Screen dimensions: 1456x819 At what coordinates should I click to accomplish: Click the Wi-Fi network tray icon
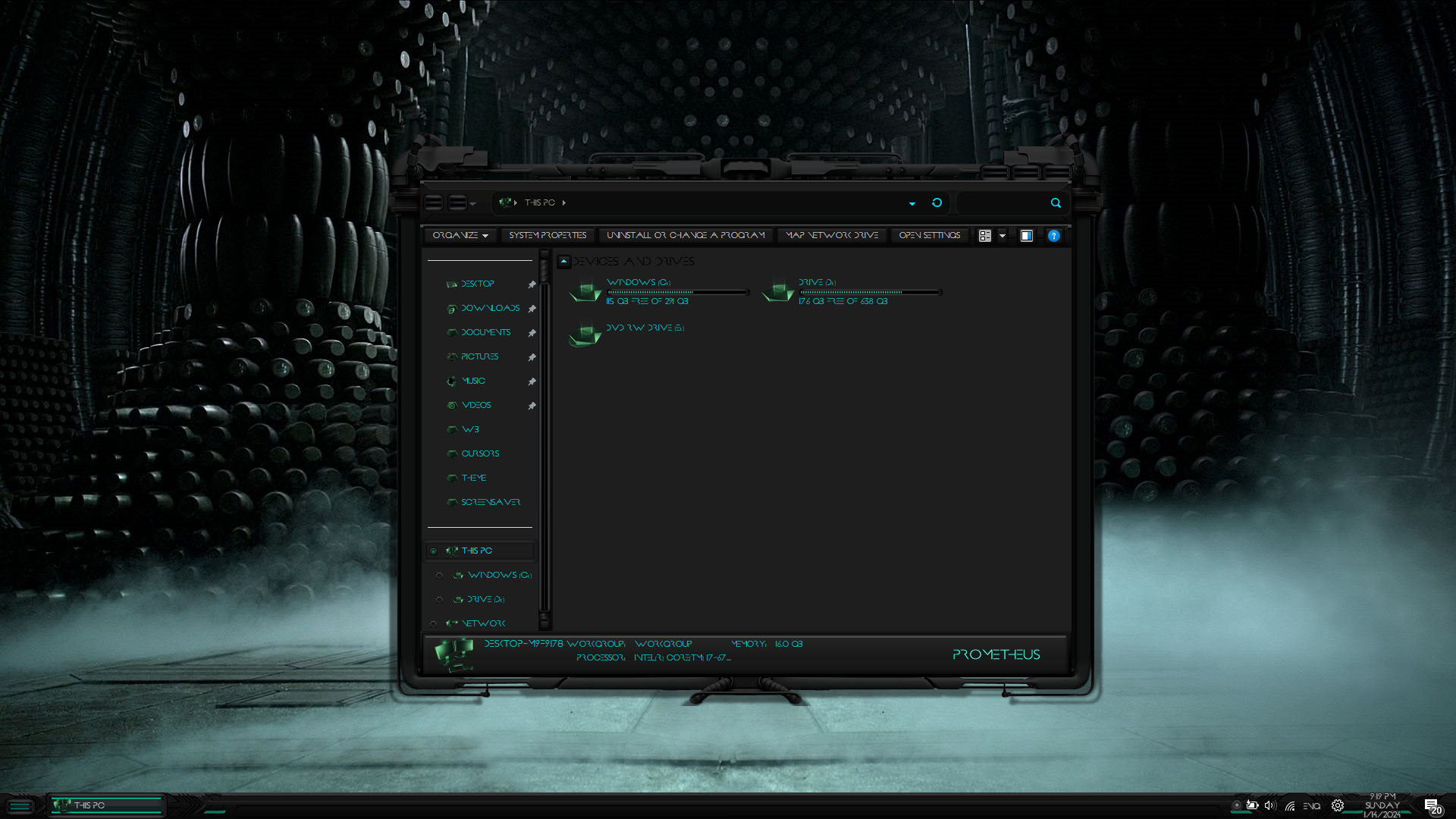point(1290,806)
